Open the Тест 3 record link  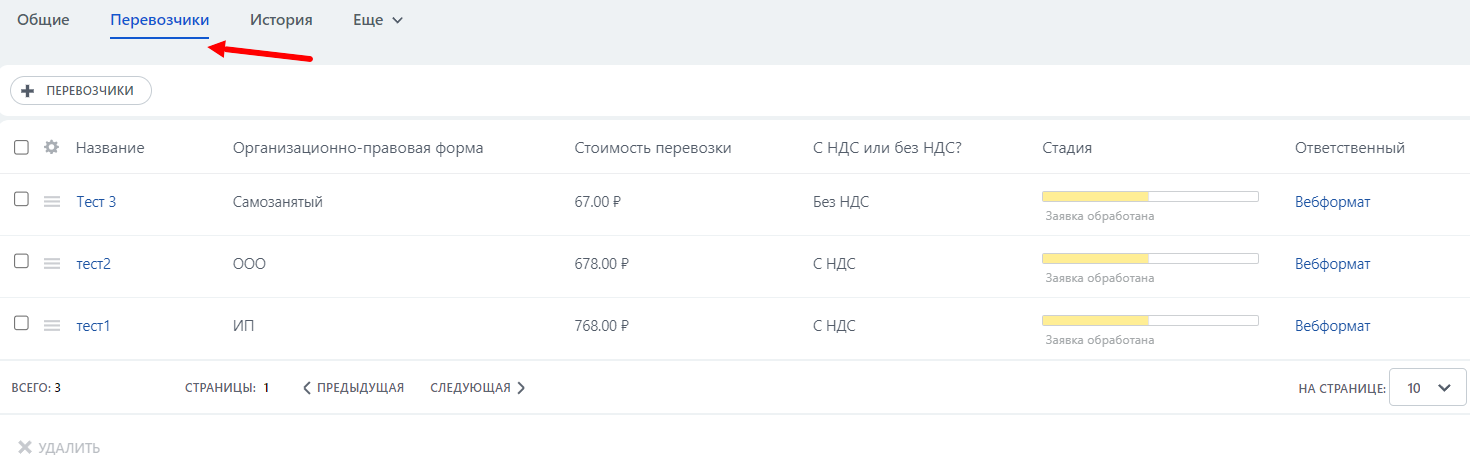tap(96, 202)
